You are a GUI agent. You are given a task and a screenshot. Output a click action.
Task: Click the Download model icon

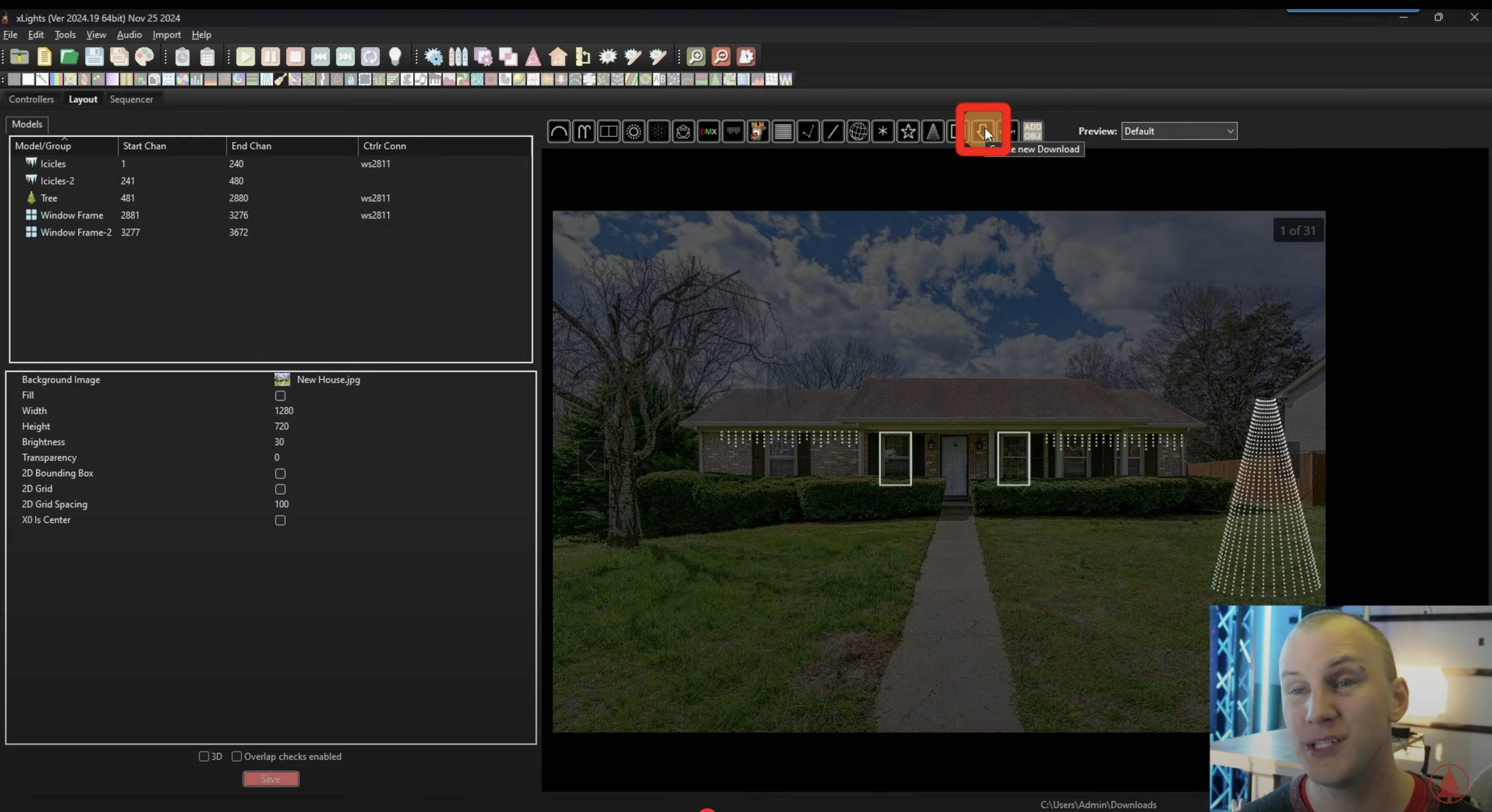(x=982, y=131)
